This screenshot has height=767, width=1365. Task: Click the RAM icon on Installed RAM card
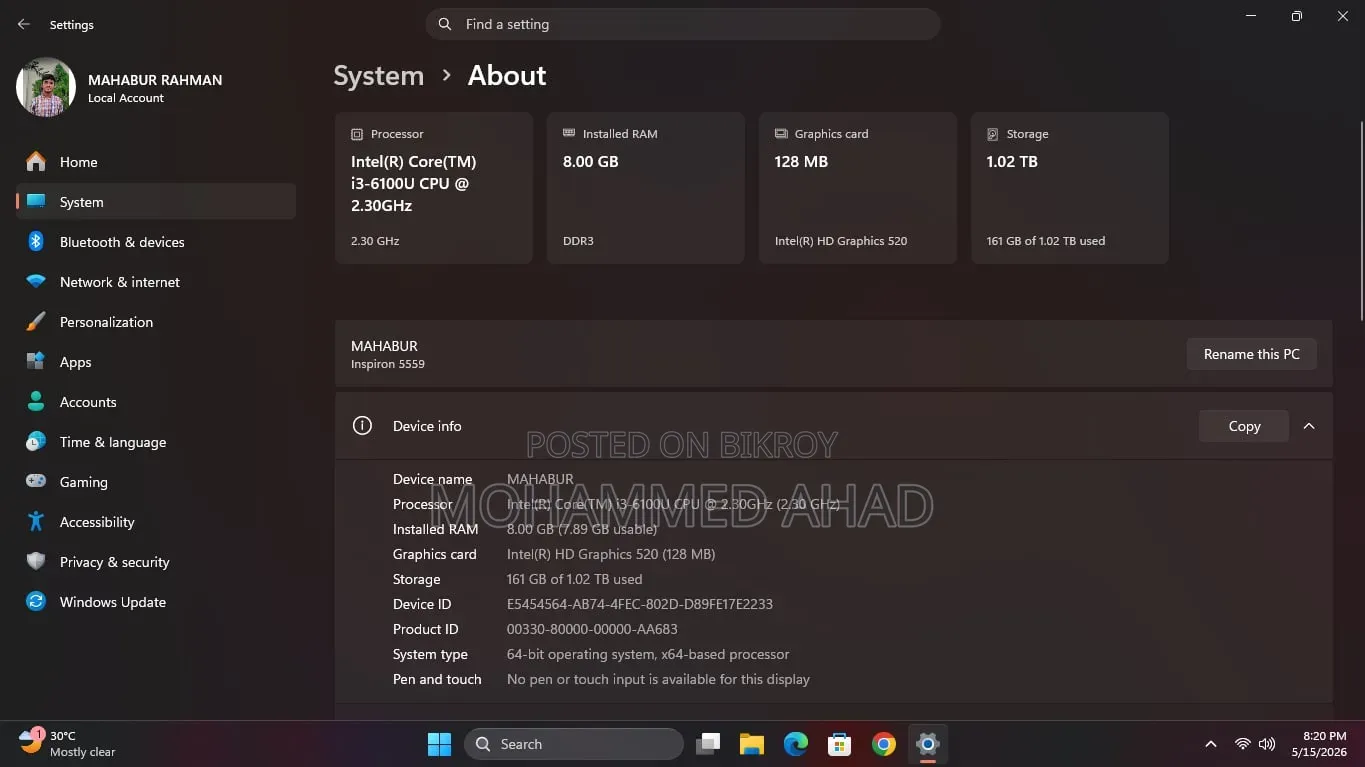(569, 133)
